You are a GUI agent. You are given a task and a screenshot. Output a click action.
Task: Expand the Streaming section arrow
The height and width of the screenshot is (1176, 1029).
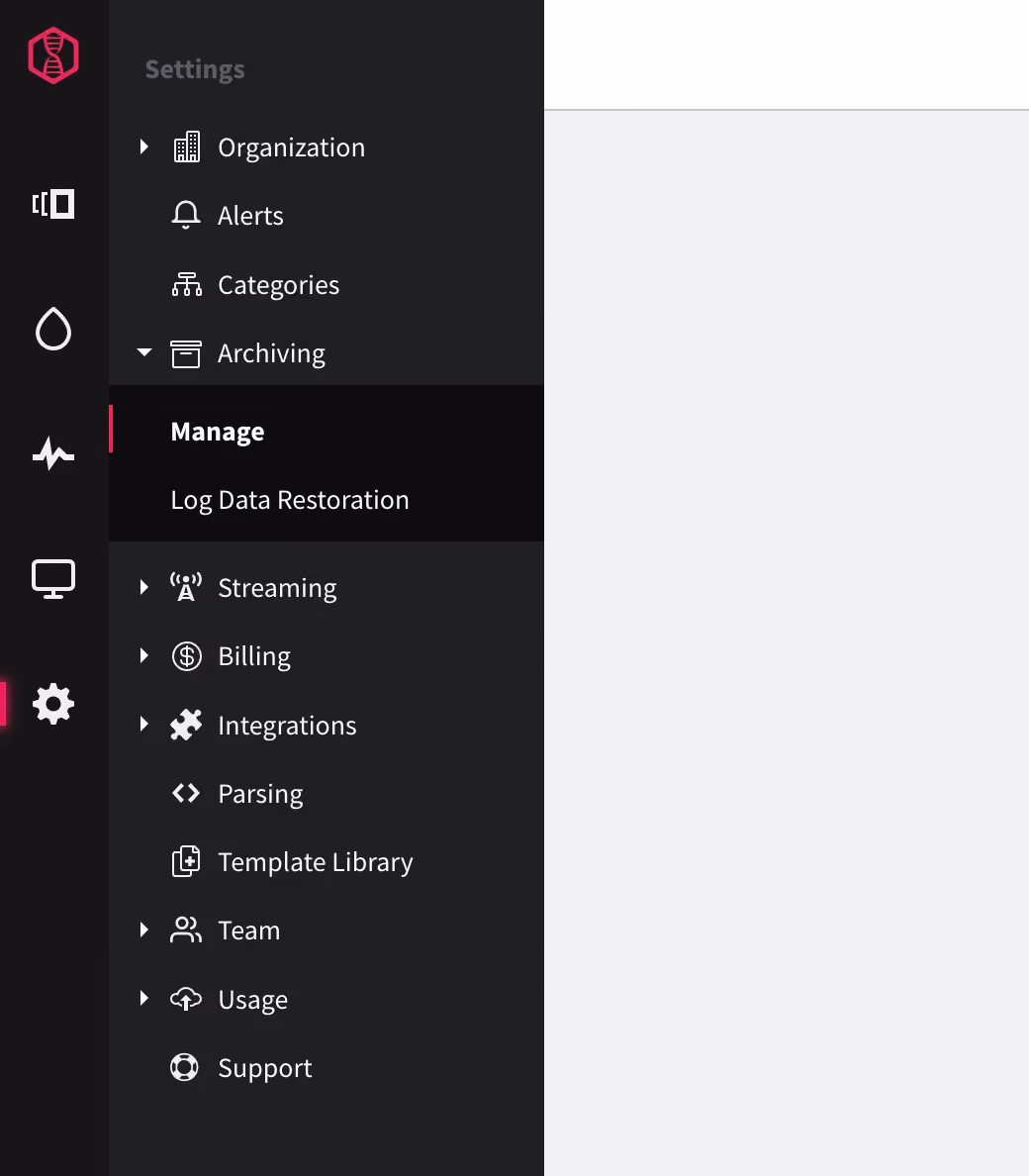143,587
